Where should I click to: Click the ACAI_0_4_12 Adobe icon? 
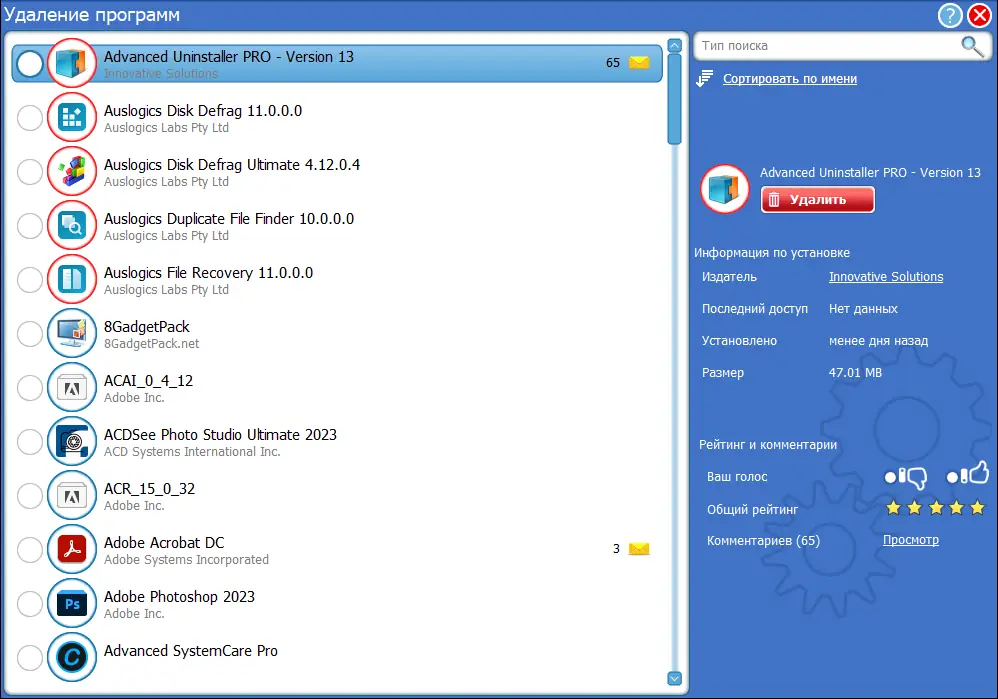pos(72,387)
